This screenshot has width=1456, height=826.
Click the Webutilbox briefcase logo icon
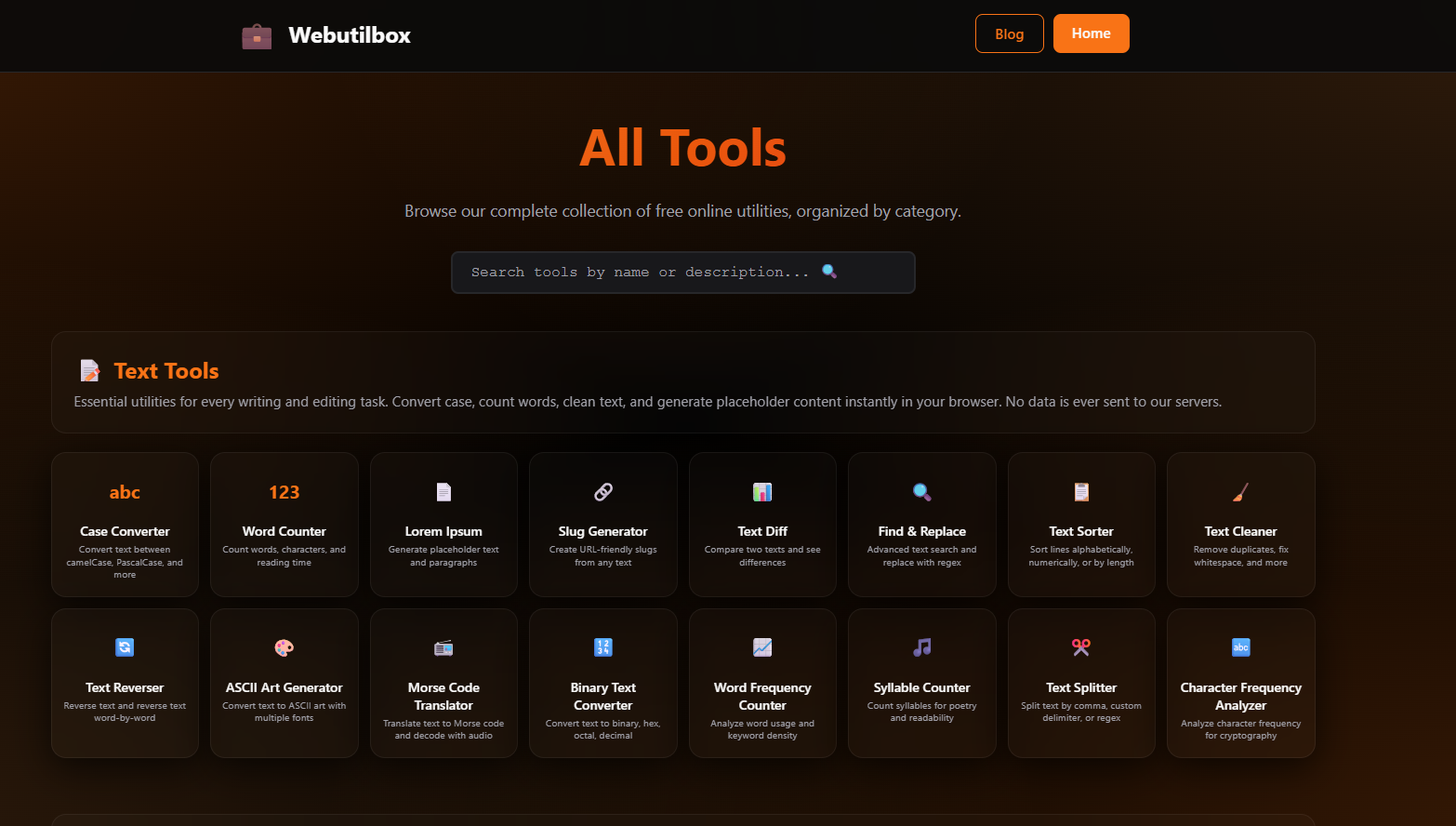[257, 36]
